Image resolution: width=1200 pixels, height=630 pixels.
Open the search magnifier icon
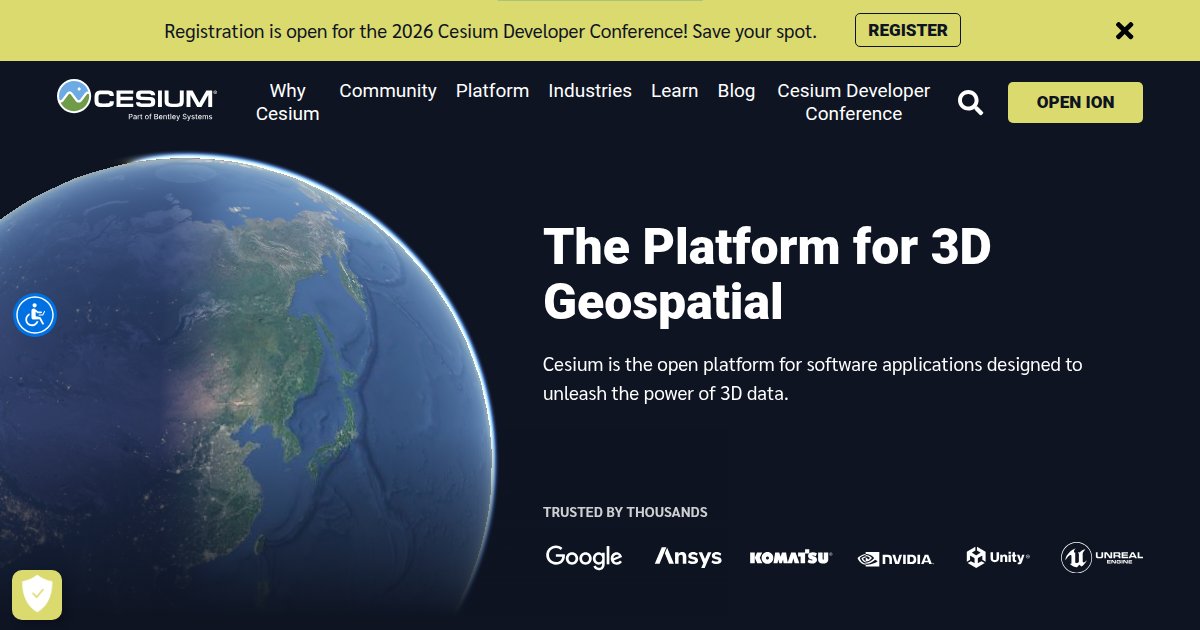(x=970, y=102)
